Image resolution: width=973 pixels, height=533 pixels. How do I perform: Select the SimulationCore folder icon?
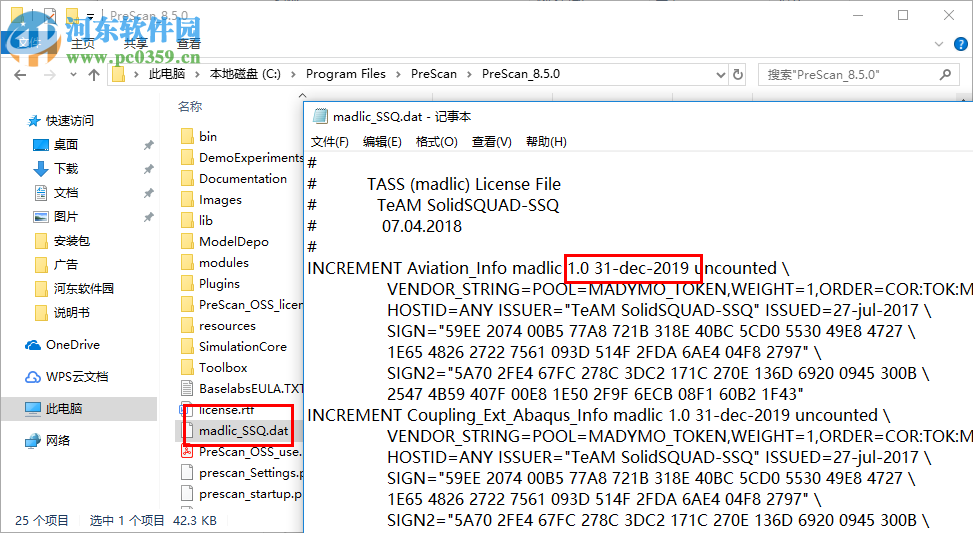[187, 346]
